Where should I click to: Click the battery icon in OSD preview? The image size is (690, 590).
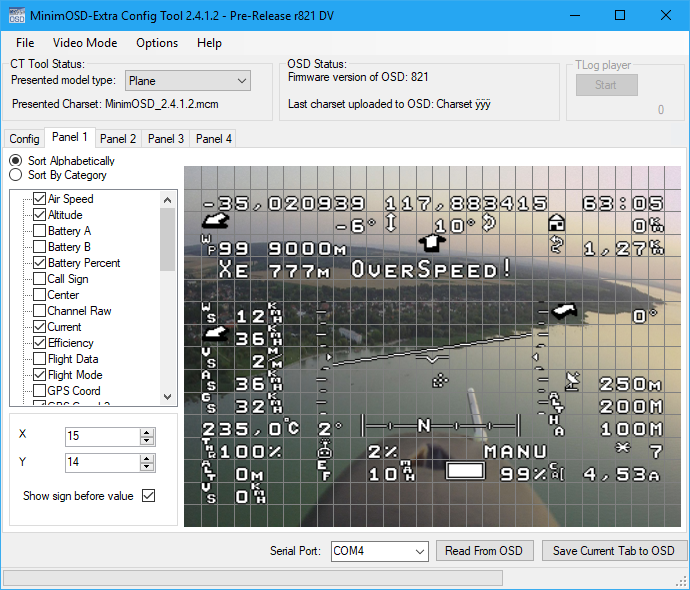(x=463, y=472)
